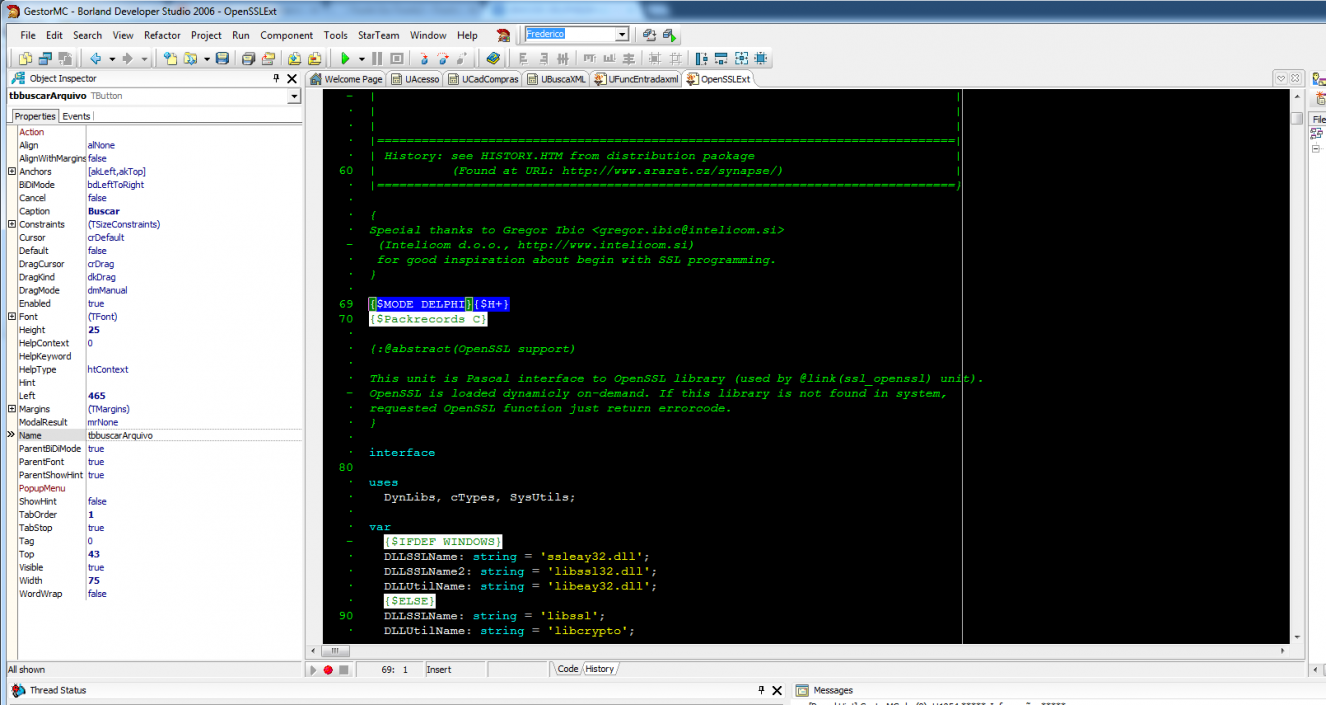Screen dimensions: 1326x705
Task: Open the Tools menu
Action: pyautogui.click(x=335, y=35)
